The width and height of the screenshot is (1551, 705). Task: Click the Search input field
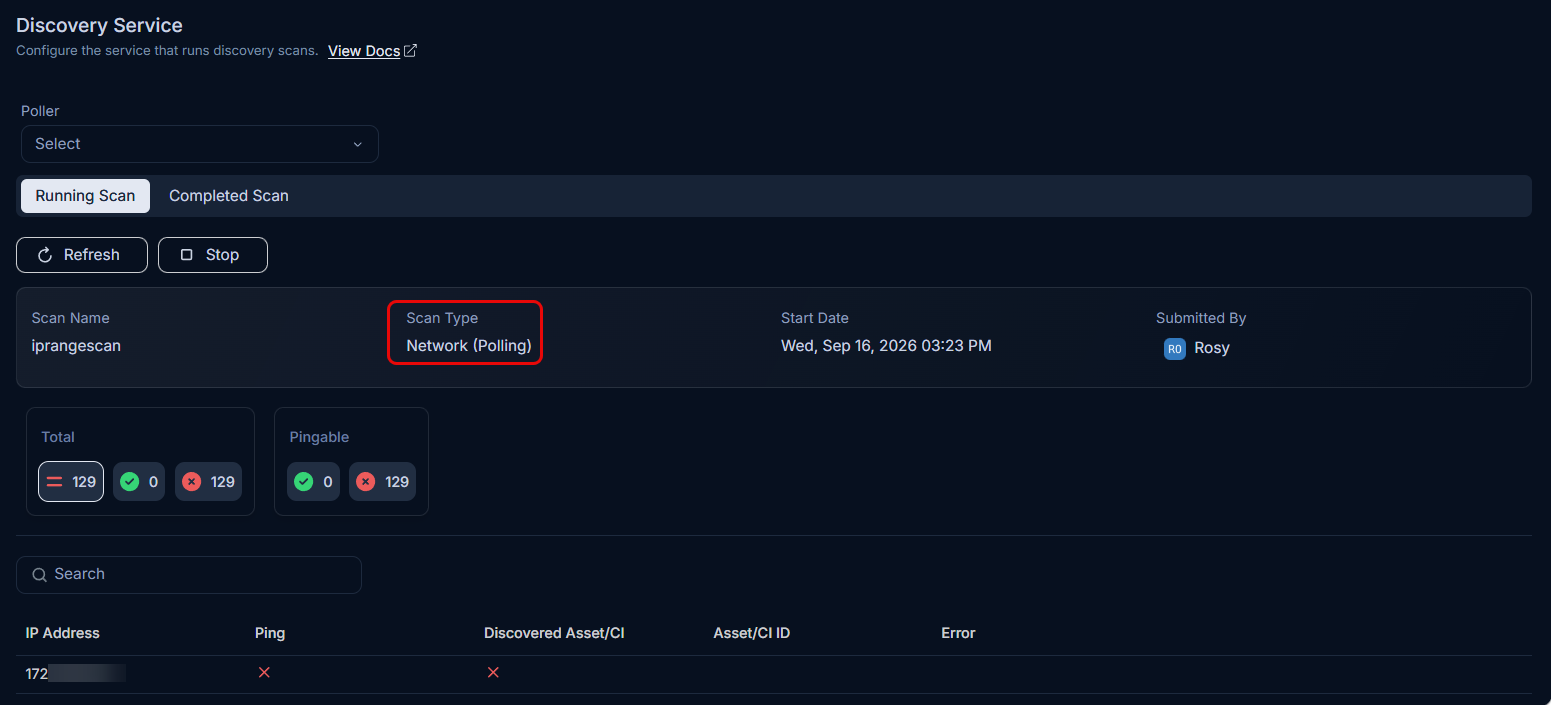(189, 575)
